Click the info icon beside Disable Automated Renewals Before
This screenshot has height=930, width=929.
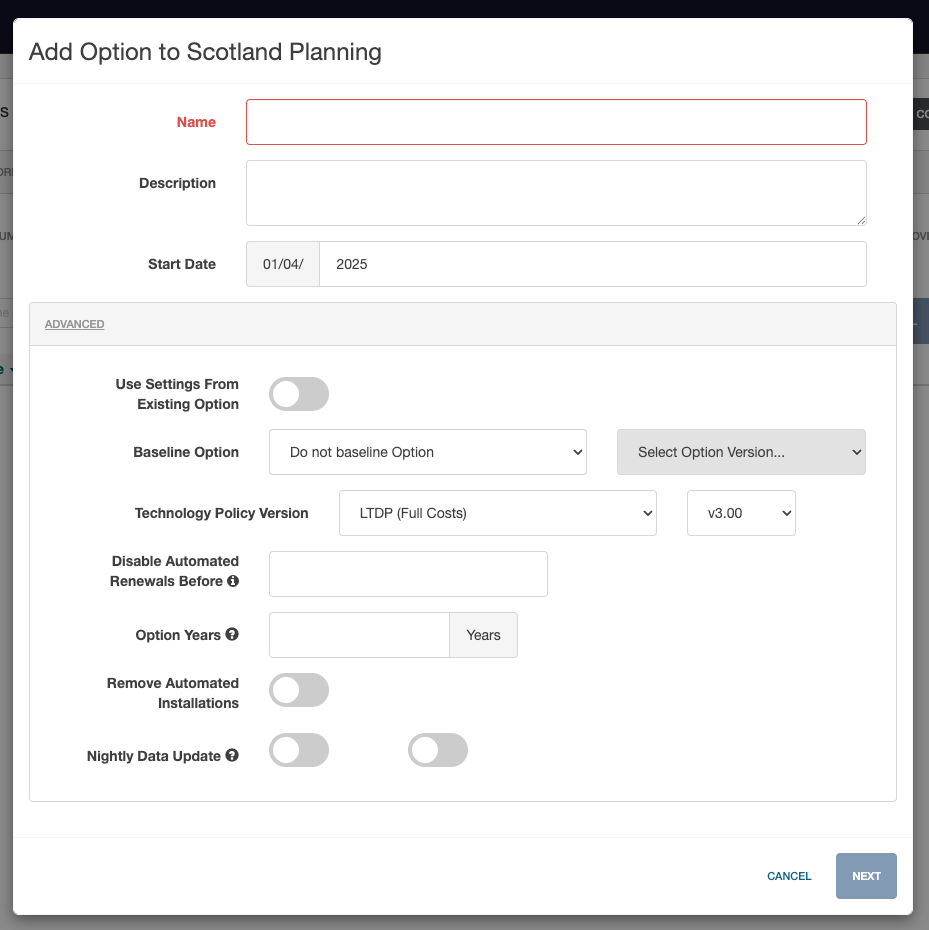[234, 581]
